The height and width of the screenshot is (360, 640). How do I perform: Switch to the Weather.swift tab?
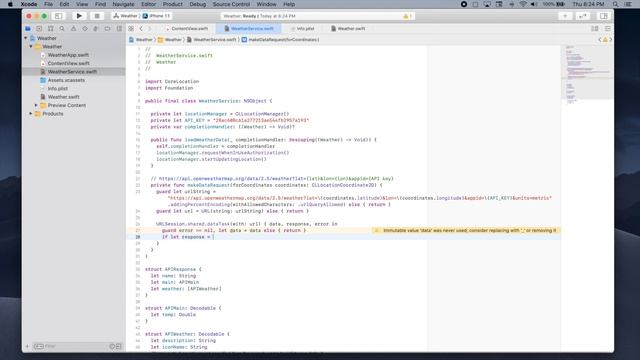[348, 29]
